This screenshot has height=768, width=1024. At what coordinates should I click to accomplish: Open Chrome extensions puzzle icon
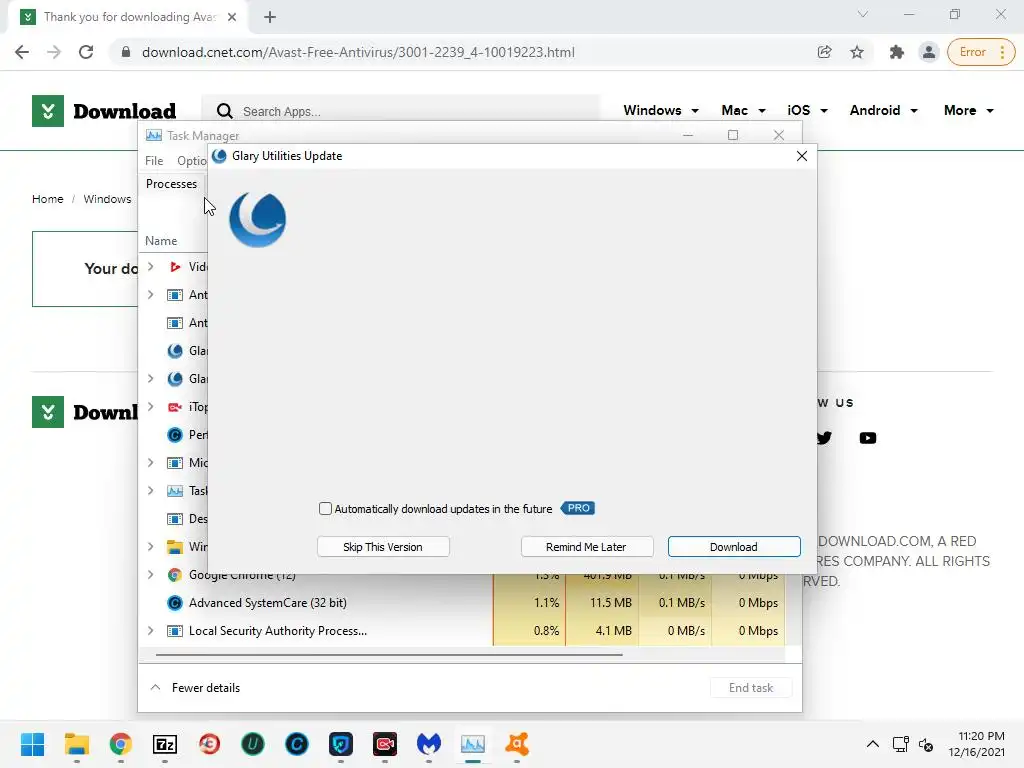tap(897, 52)
